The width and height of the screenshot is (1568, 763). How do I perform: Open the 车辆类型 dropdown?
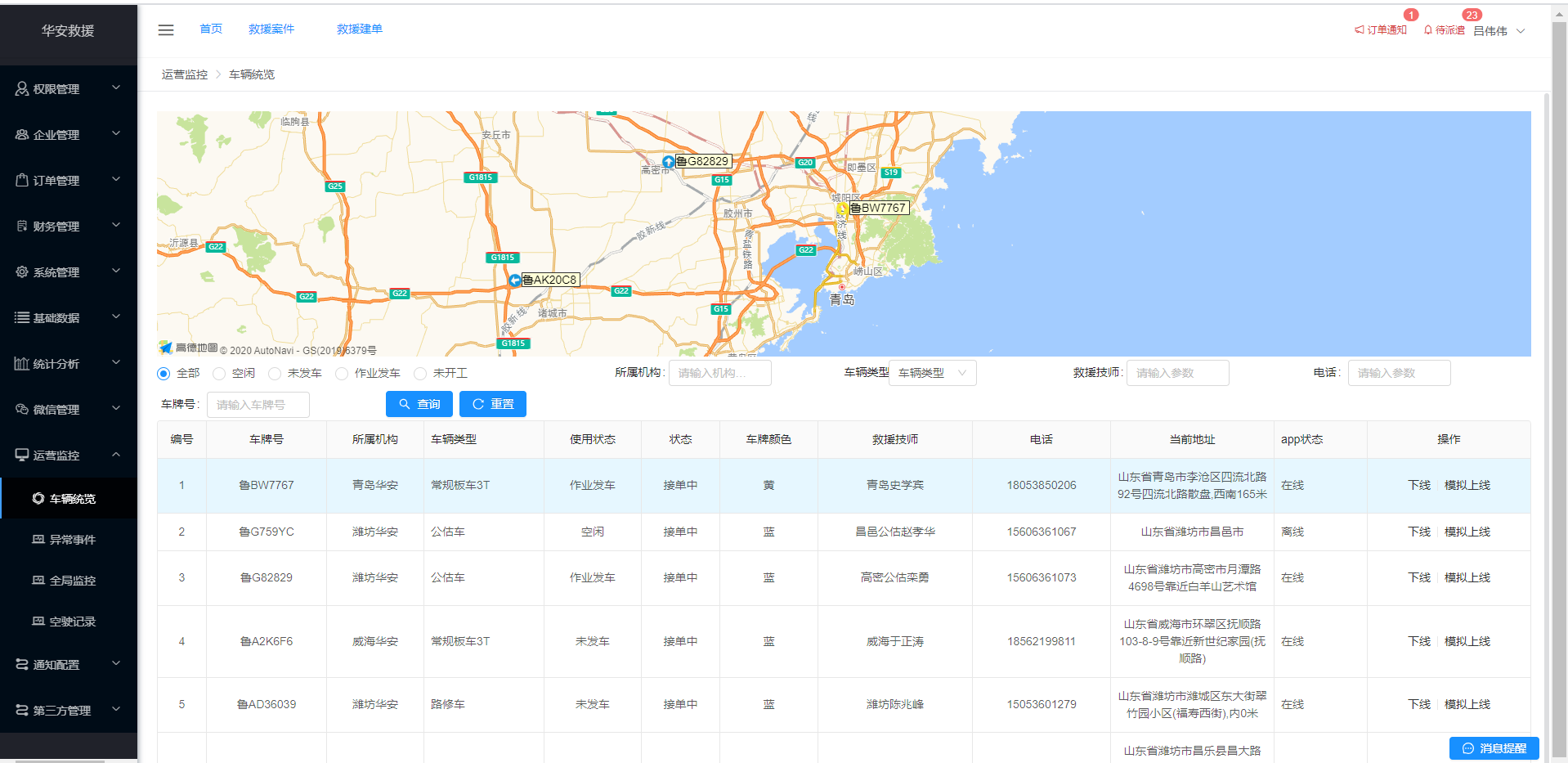pos(933,373)
